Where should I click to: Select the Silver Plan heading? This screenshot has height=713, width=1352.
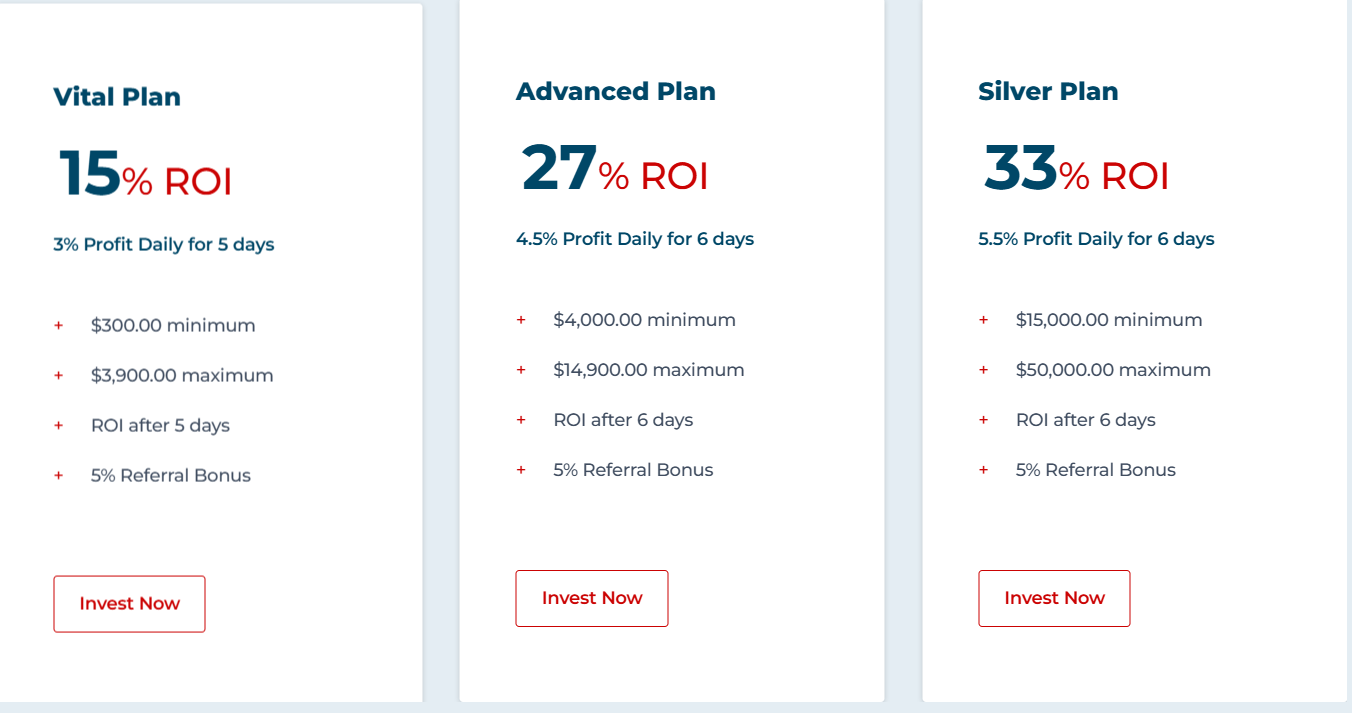point(1048,92)
